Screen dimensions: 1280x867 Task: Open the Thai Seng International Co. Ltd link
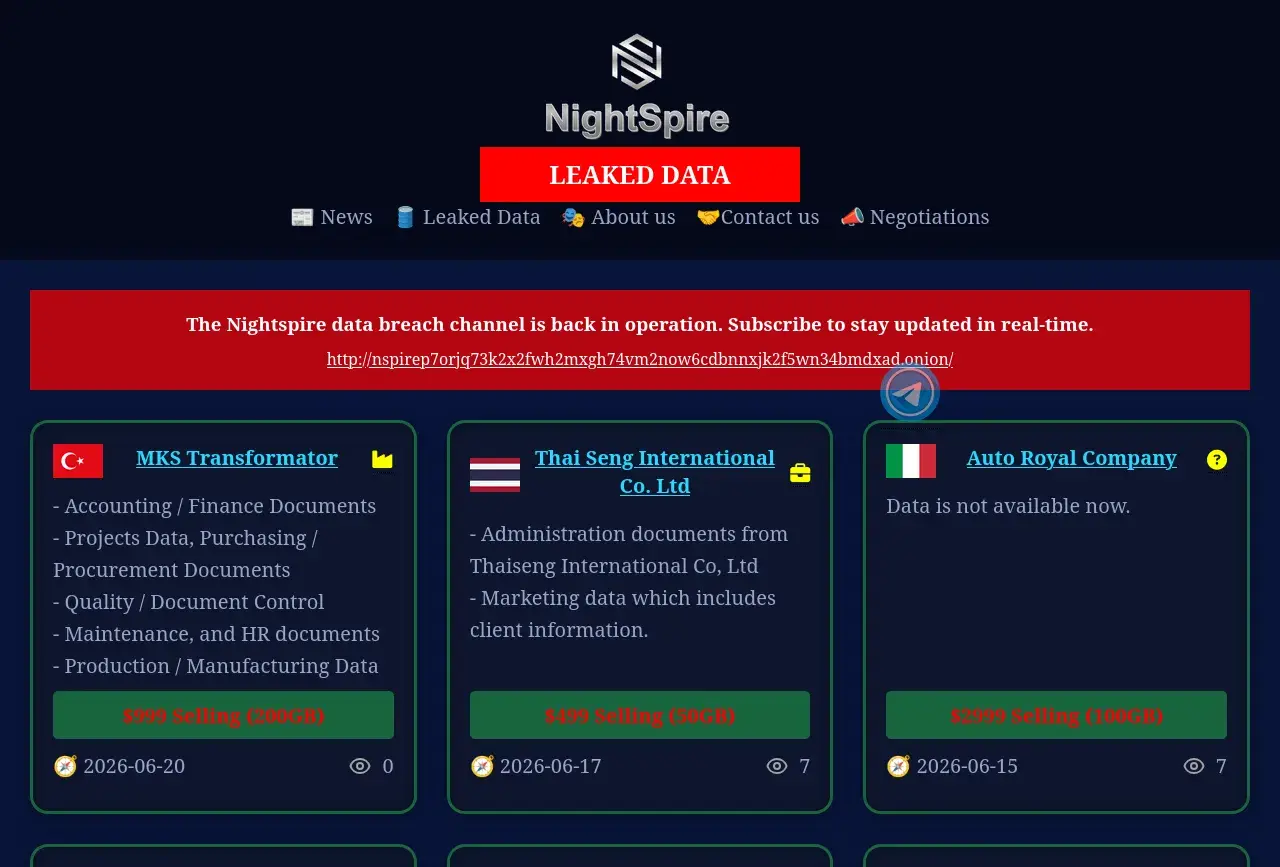pyautogui.click(x=655, y=472)
